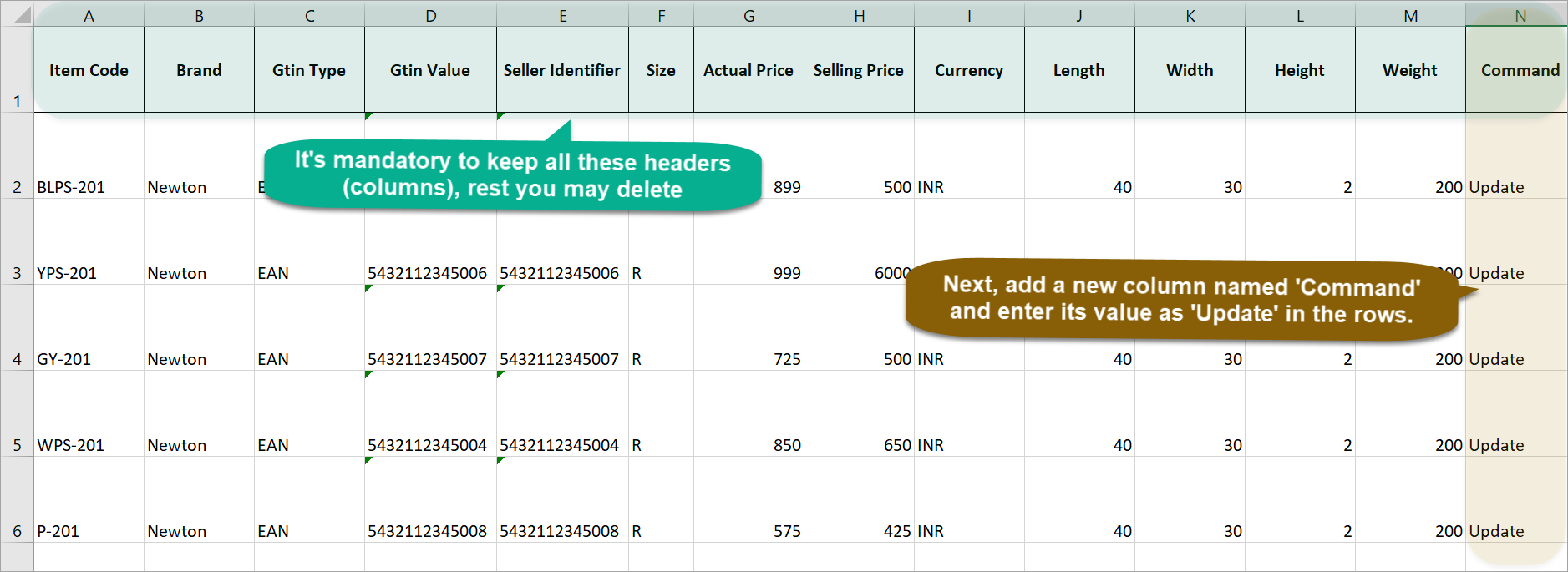The height and width of the screenshot is (572, 1568).
Task: Select Seller Identifier 5432112345004 cell
Action: [562, 414]
